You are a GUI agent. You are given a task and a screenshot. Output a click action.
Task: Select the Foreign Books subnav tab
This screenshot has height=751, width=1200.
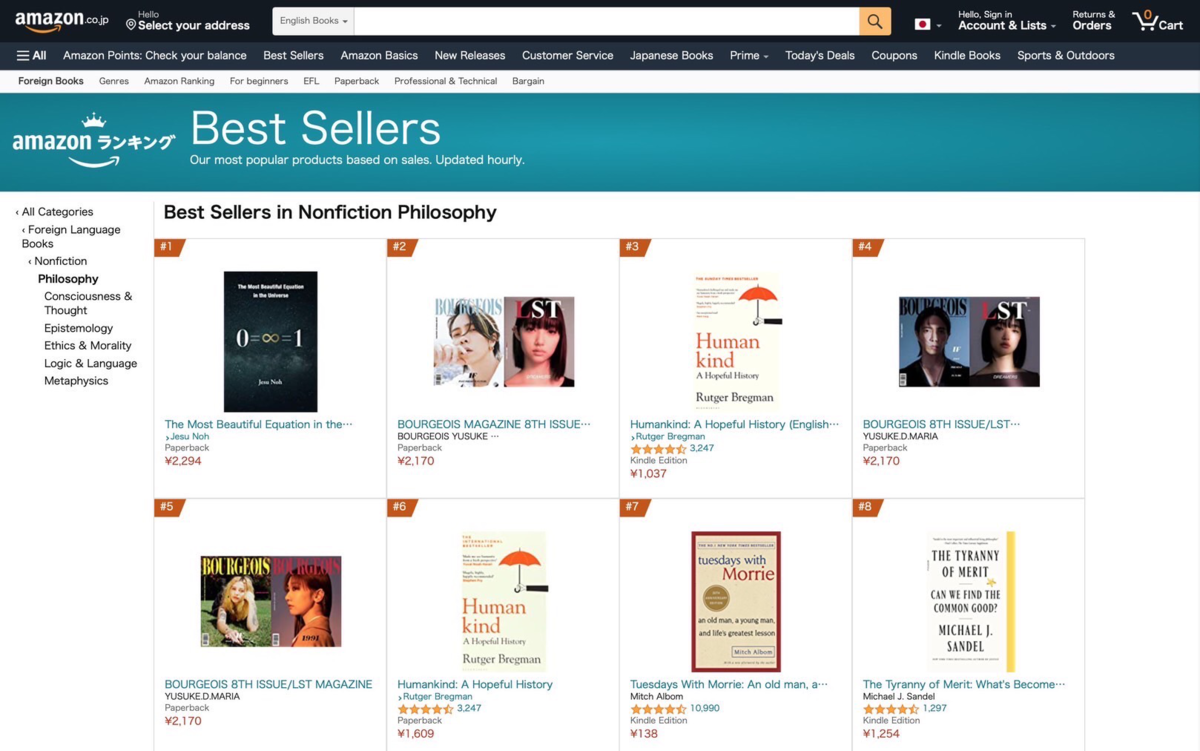(51, 81)
